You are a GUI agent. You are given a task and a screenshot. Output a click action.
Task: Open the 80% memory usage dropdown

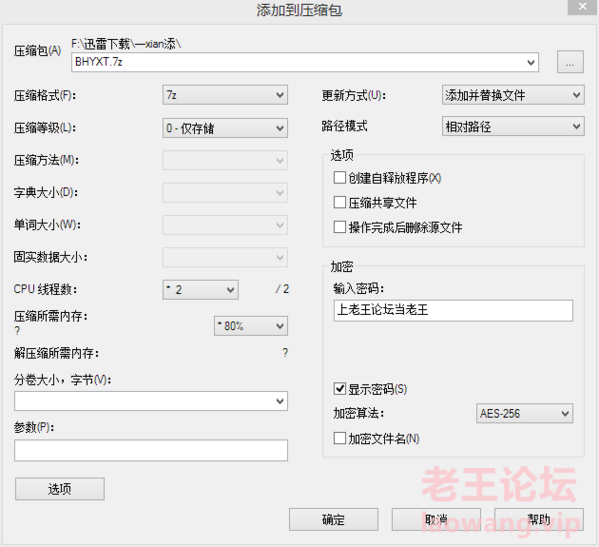click(251, 326)
